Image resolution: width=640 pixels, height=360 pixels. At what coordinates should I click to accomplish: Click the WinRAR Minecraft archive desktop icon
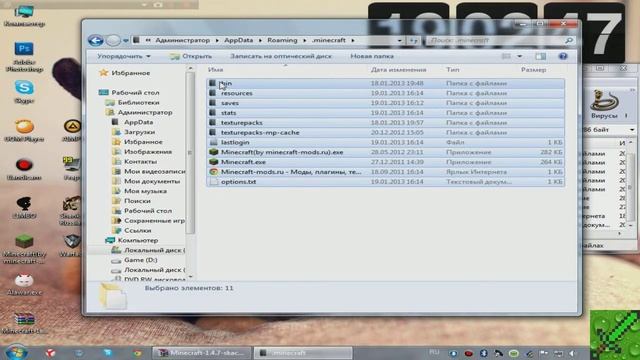(x=24, y=322)
